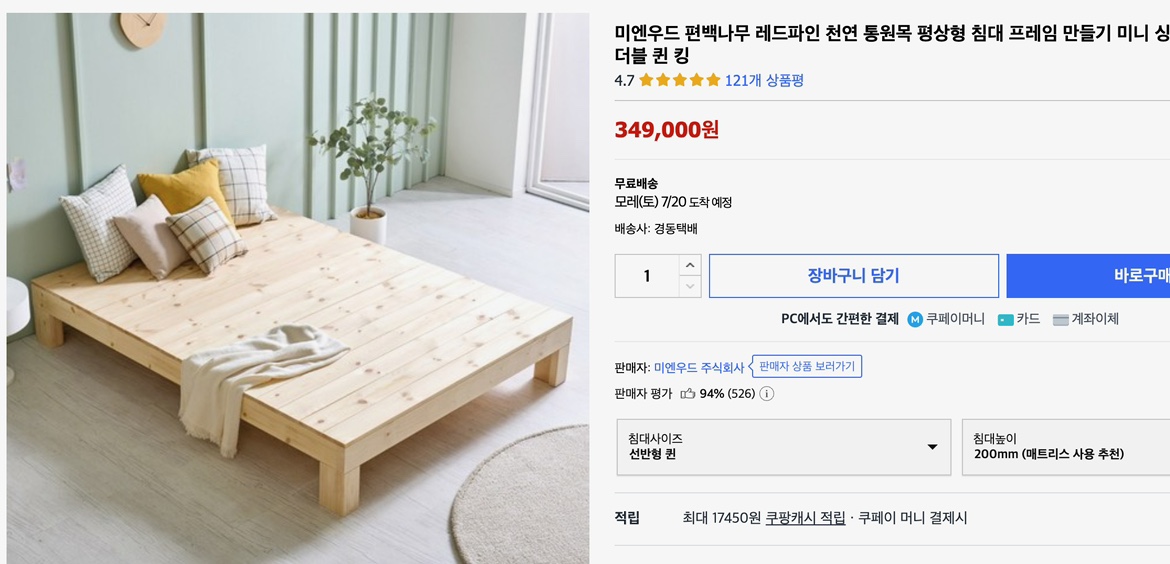Click the 계좌이체 bank transfer icon
The height and width of the screenshot is (564, 1170).
point(1060,320)
